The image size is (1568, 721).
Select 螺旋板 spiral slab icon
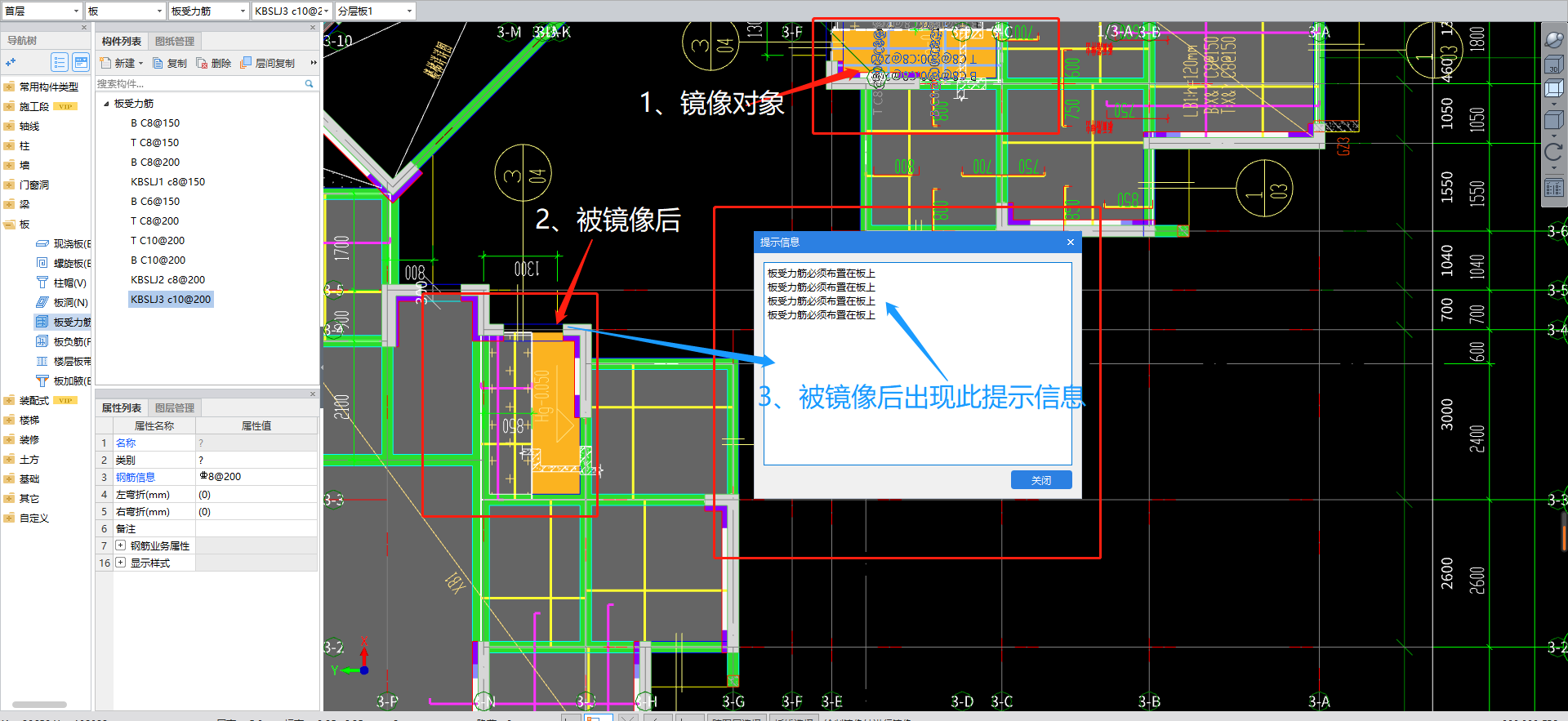(x=42, y=263)
